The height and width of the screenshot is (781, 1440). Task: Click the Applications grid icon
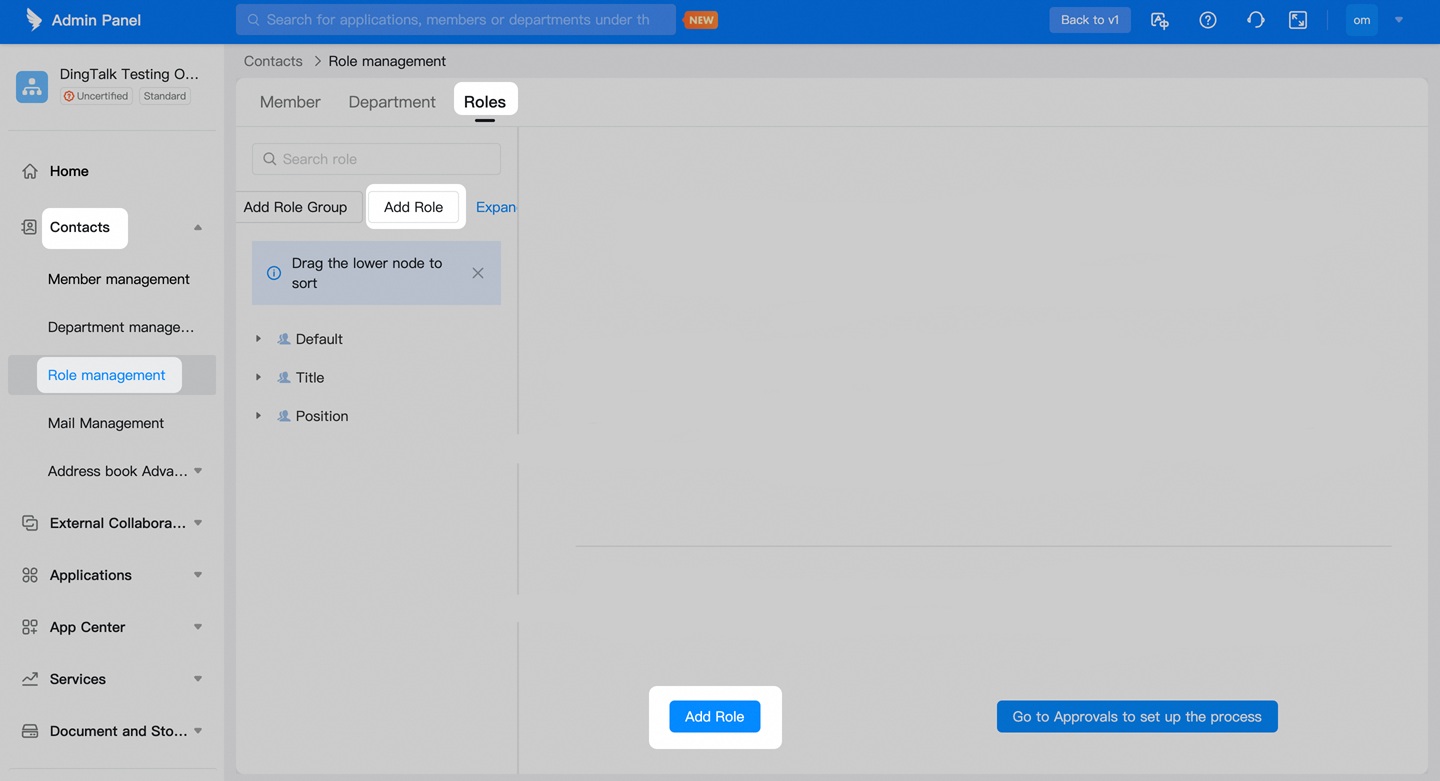click(30, 575)
